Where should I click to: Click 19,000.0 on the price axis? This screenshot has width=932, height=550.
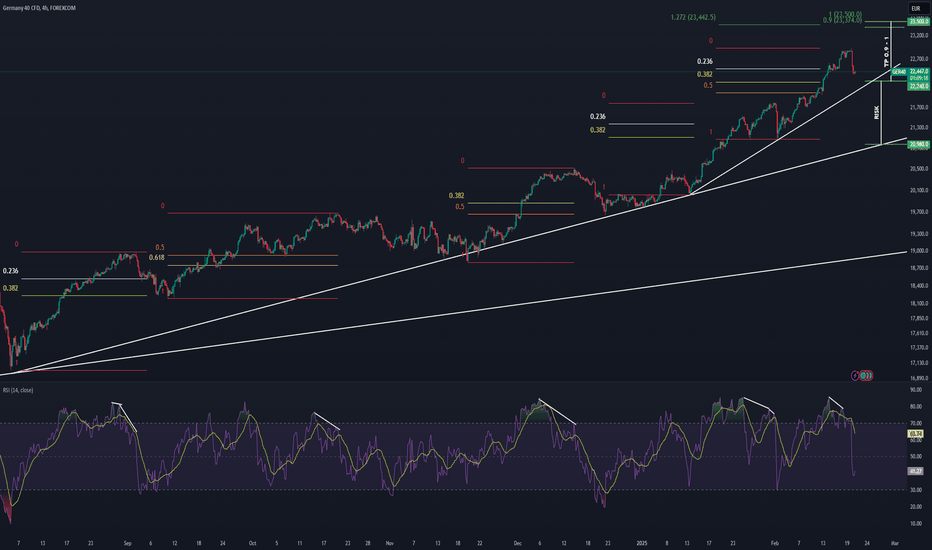pos(919,251)
